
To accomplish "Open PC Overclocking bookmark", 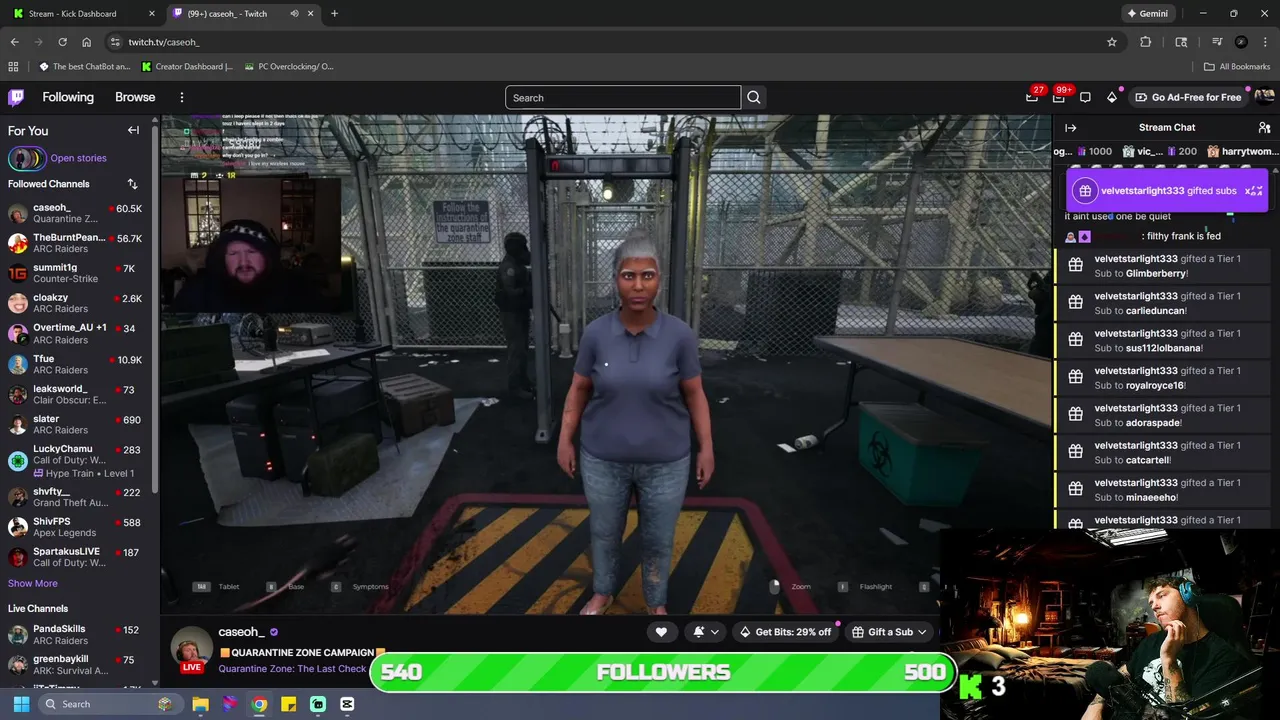I will point(288,66).
